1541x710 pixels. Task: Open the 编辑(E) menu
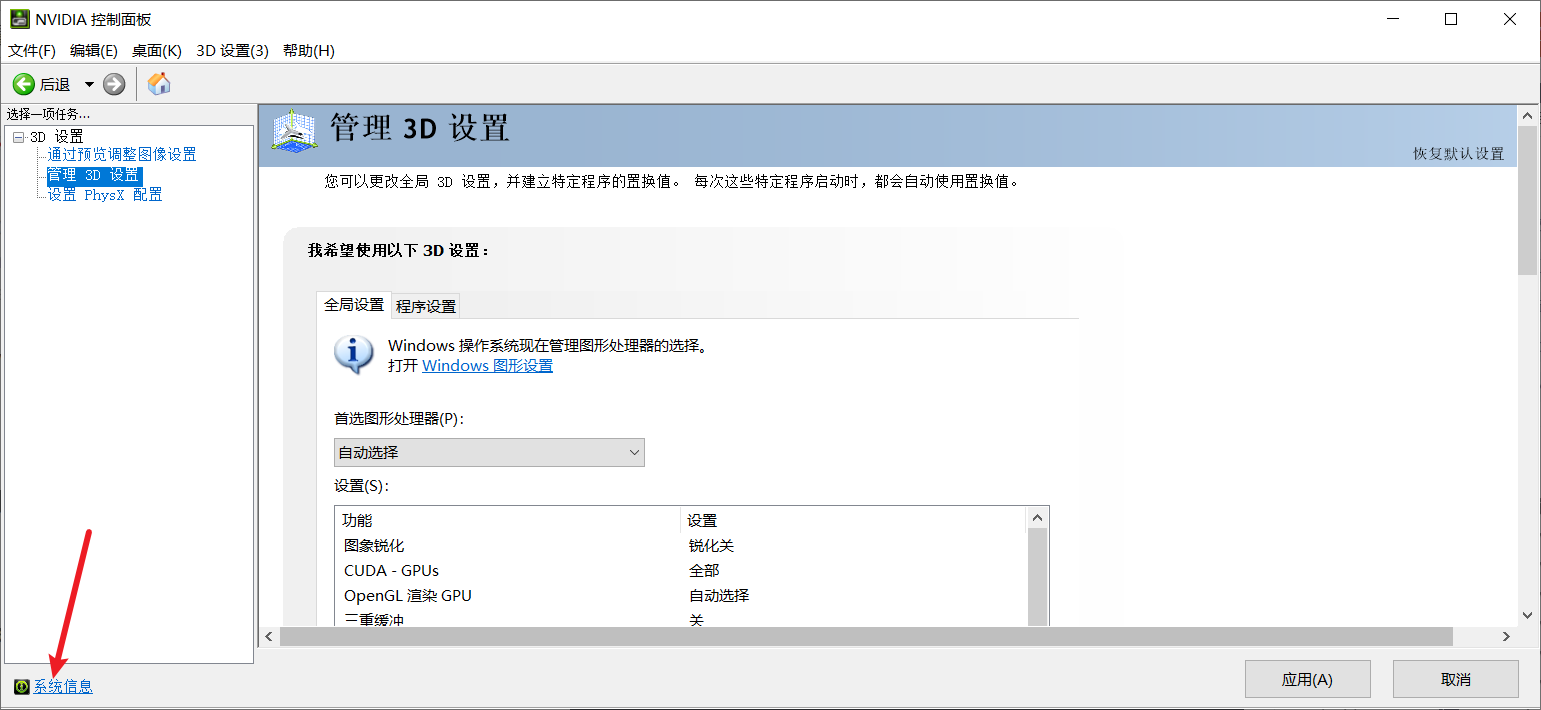pos(94,50)
